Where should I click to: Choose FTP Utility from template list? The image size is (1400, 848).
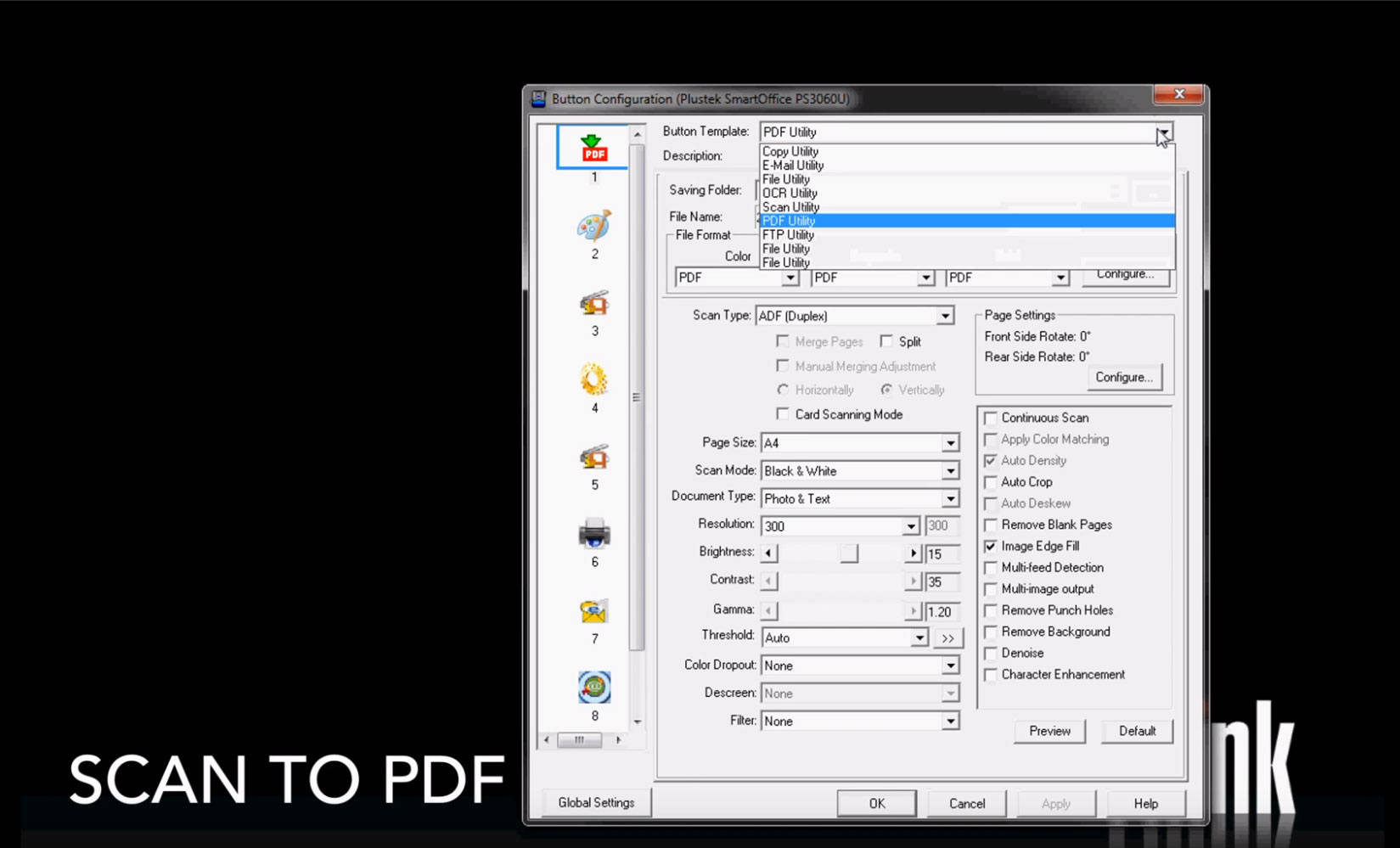pos(967,235)
